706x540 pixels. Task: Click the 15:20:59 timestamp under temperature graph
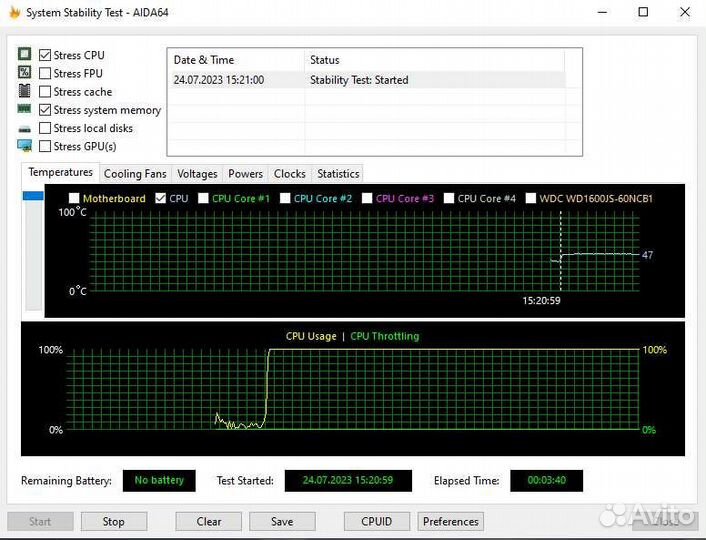[x=541, y=300]
